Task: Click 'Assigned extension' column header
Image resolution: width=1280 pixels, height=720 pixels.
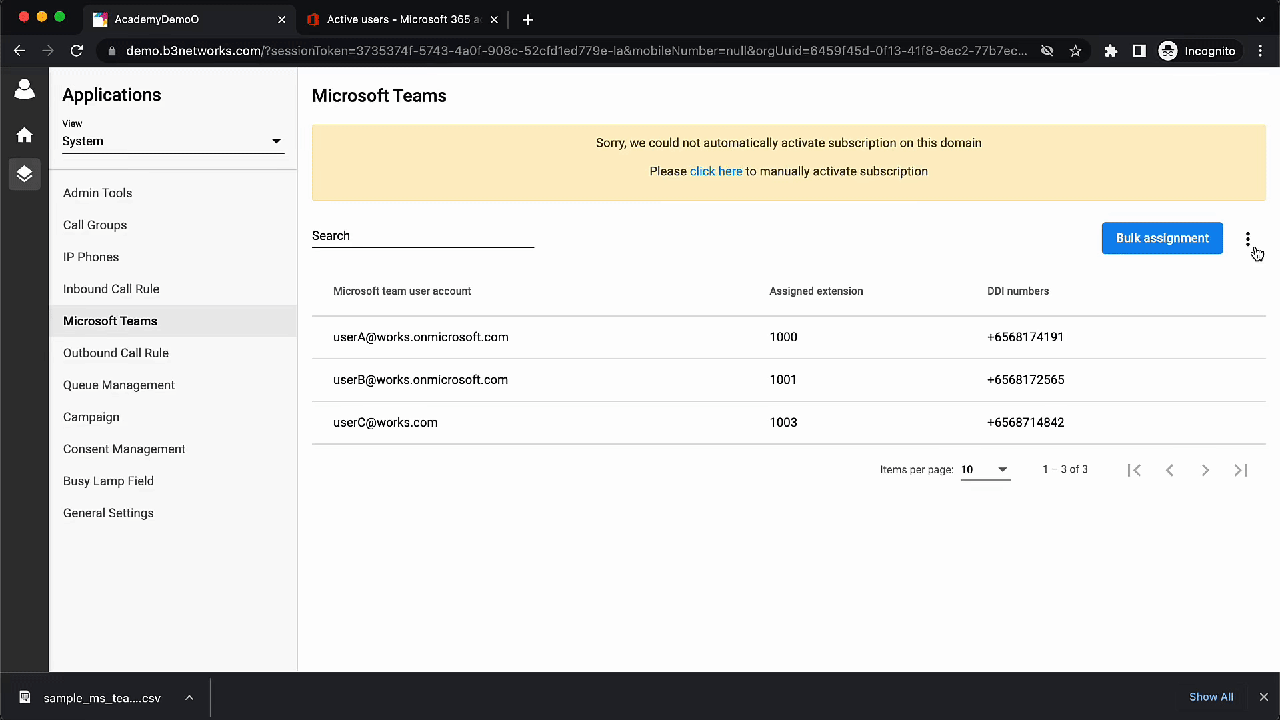Action: (x=816, y=291)
